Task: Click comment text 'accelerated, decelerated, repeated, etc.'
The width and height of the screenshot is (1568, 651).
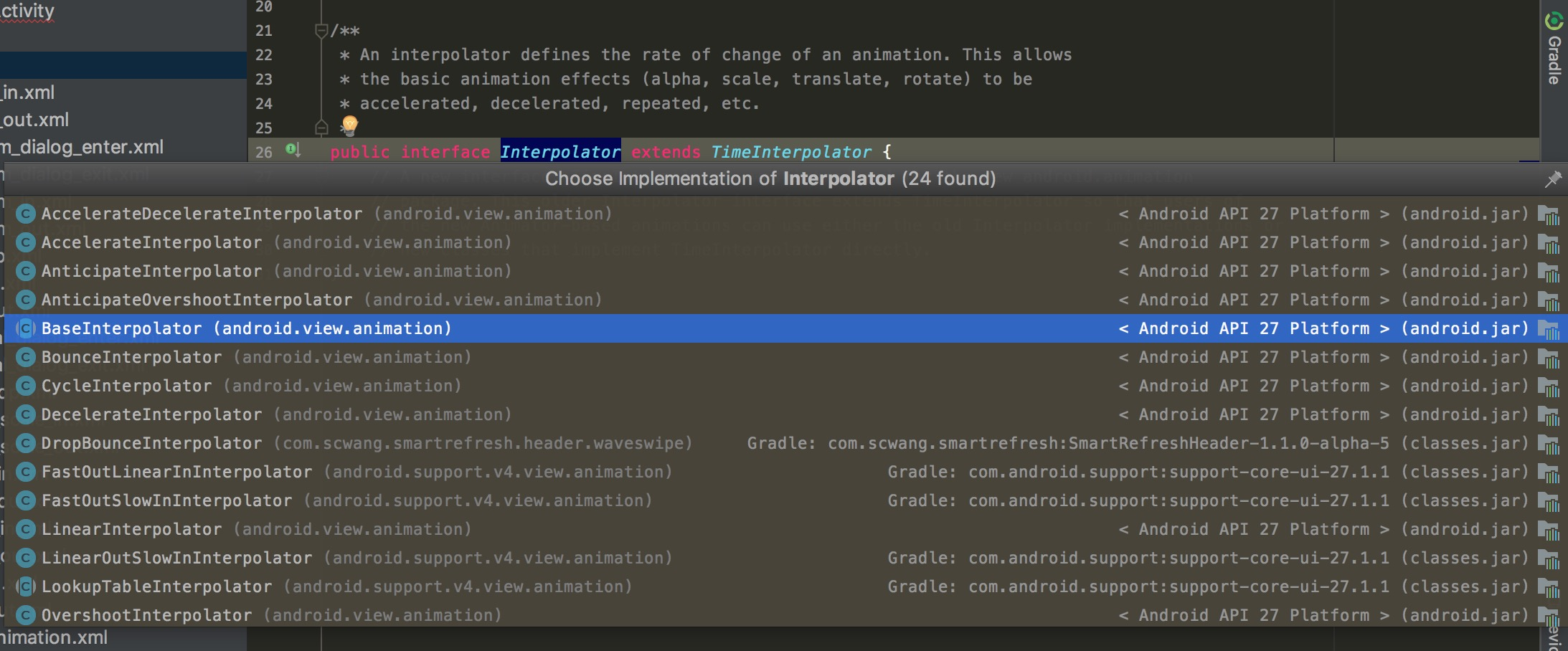Action: 559,103
